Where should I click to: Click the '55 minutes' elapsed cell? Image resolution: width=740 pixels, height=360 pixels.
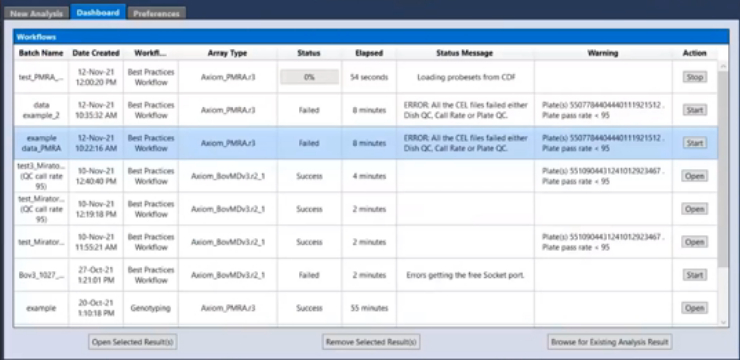369,308
